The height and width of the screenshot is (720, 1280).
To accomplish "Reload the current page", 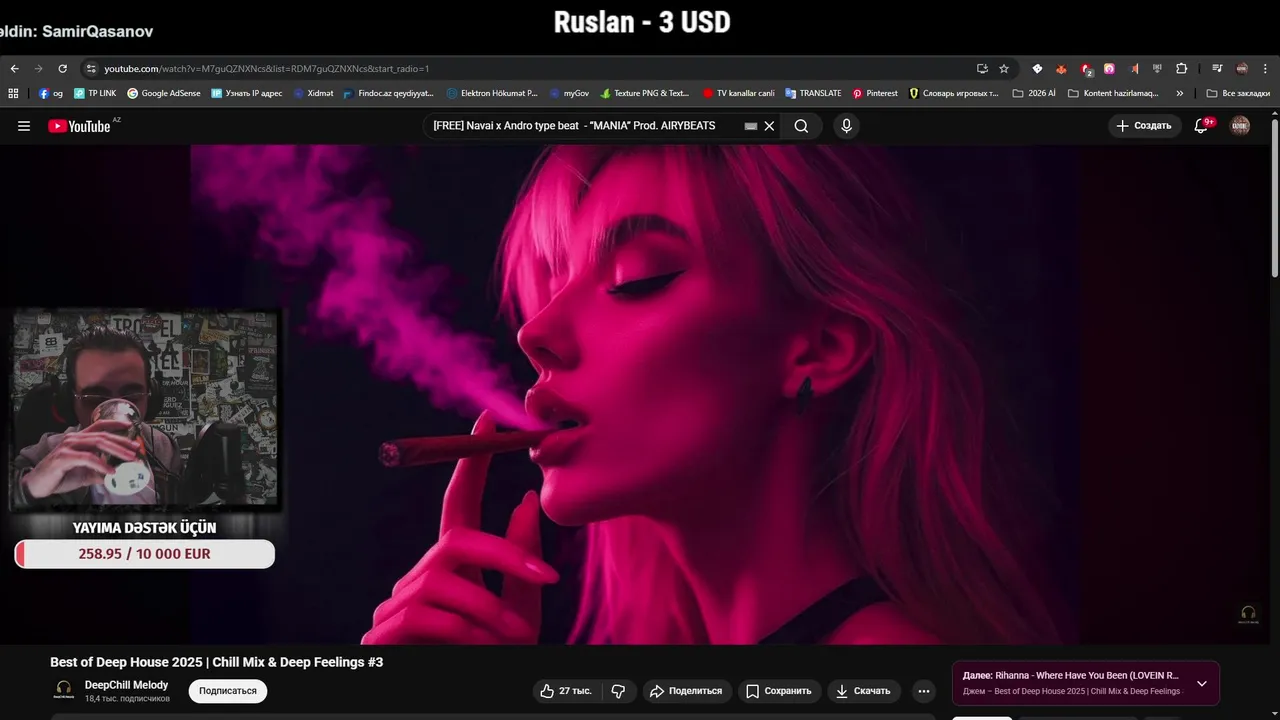I will tap(62, 69).
